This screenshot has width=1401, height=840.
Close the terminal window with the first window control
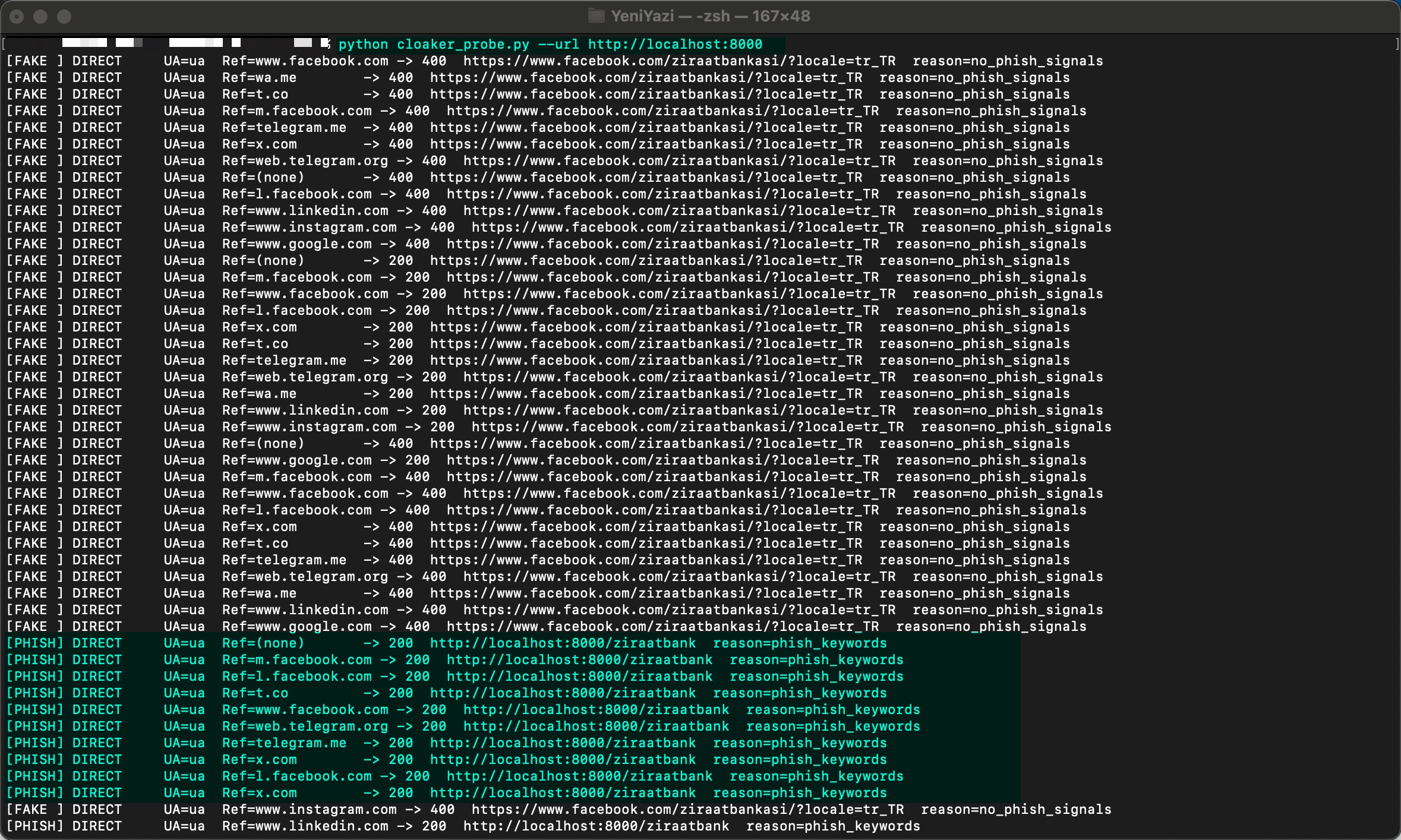click(17, 17)
